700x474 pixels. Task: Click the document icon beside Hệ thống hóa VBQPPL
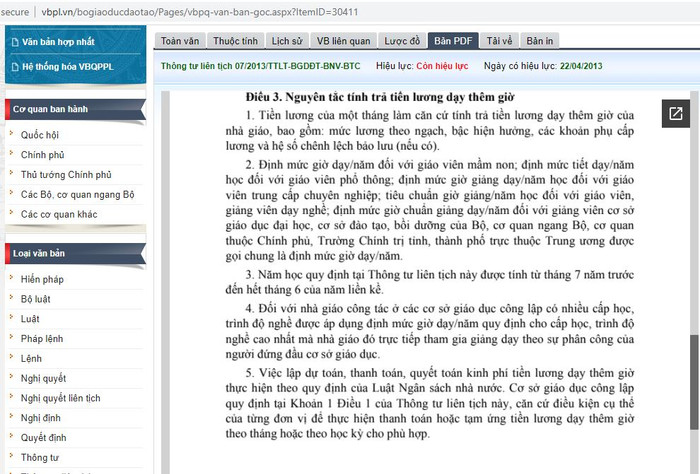point(14,67)
